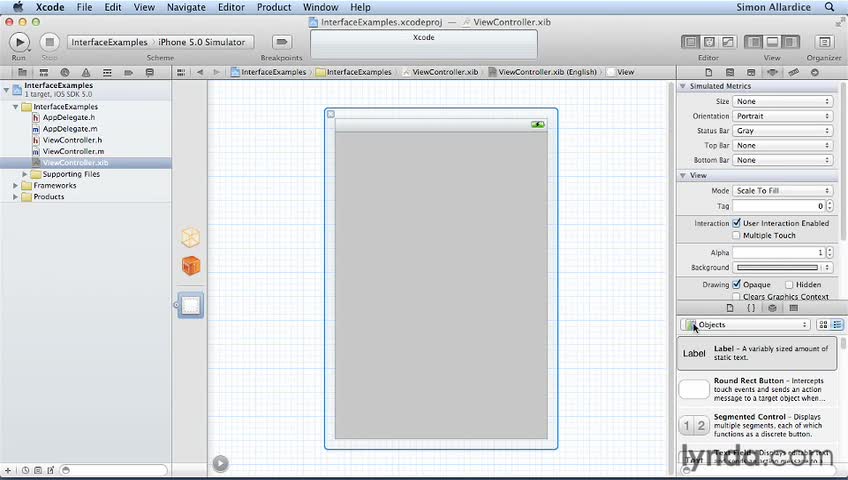Show the Breakpoint navigator tab icon
Viewport: 848px width, 480px height.
128,72
